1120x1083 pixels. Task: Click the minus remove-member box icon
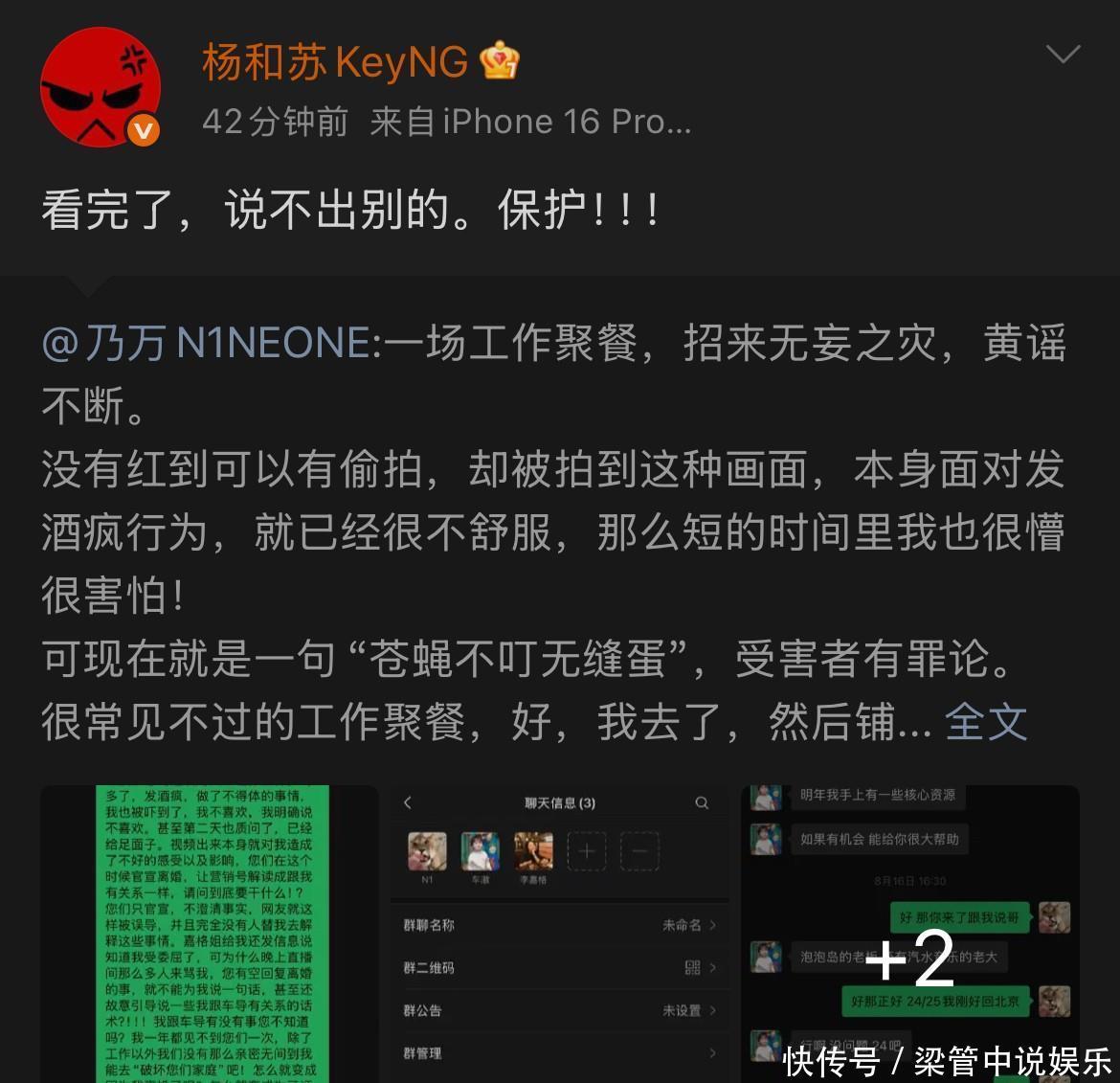pos(640,851)
